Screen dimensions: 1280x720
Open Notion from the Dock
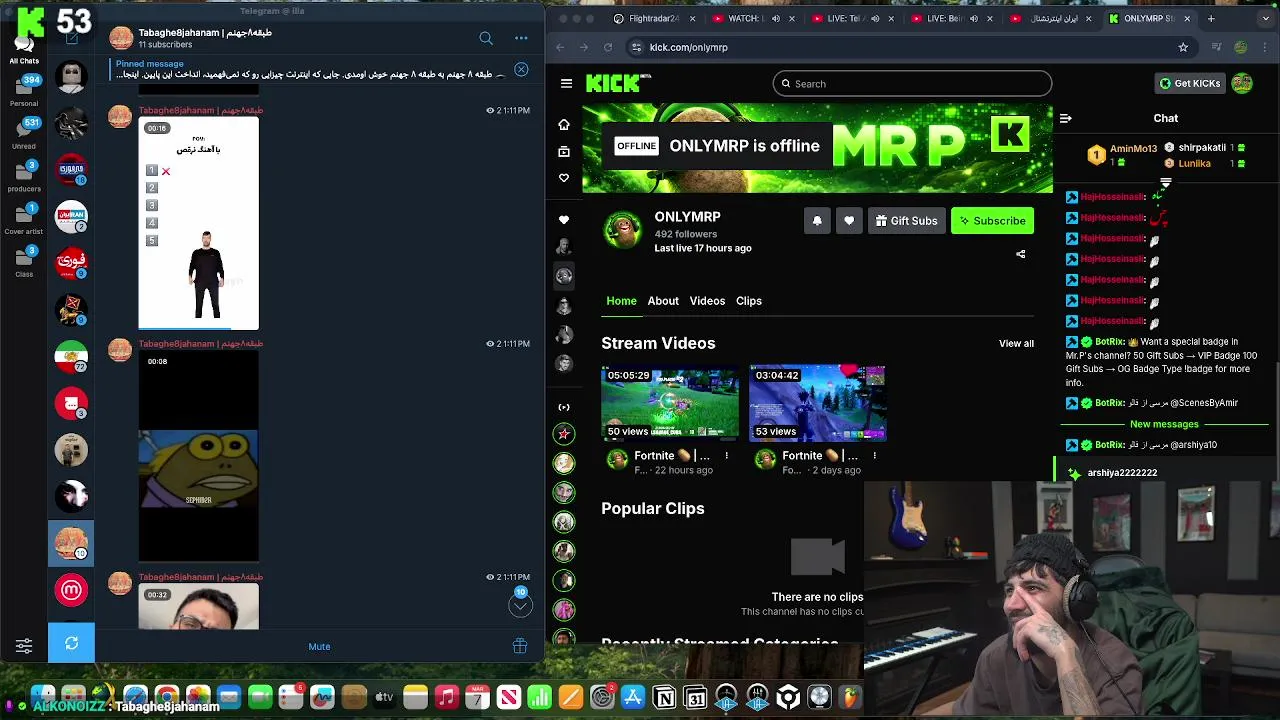click(664, 697)
